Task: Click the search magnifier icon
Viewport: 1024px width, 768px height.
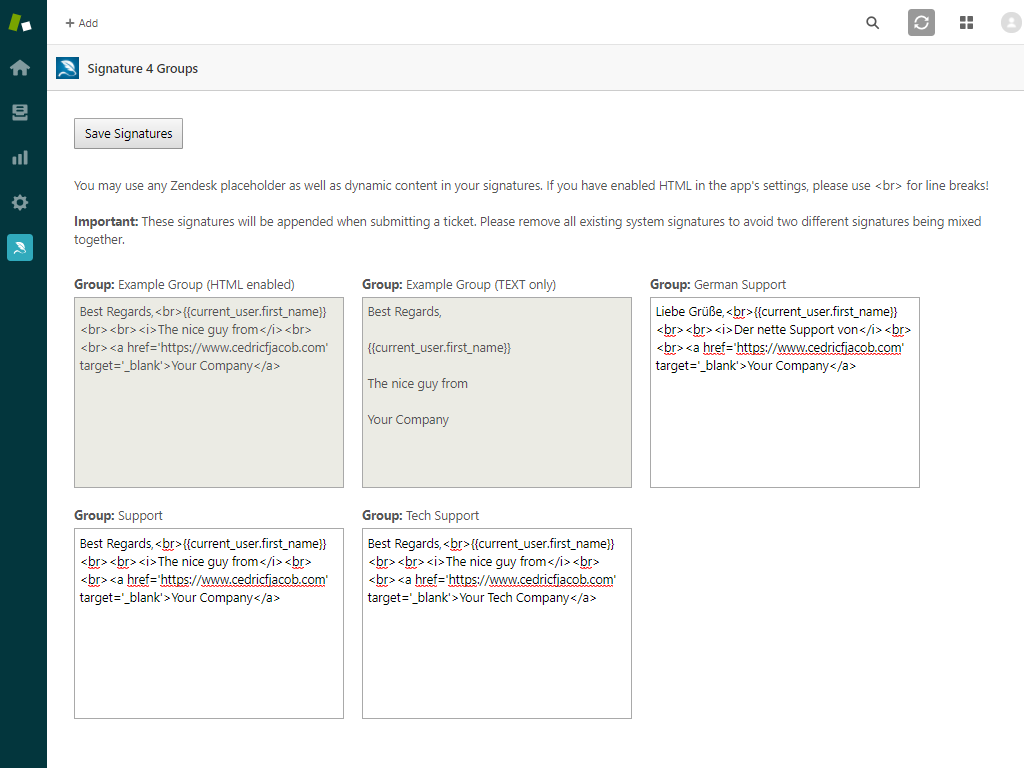Action: 872,23
